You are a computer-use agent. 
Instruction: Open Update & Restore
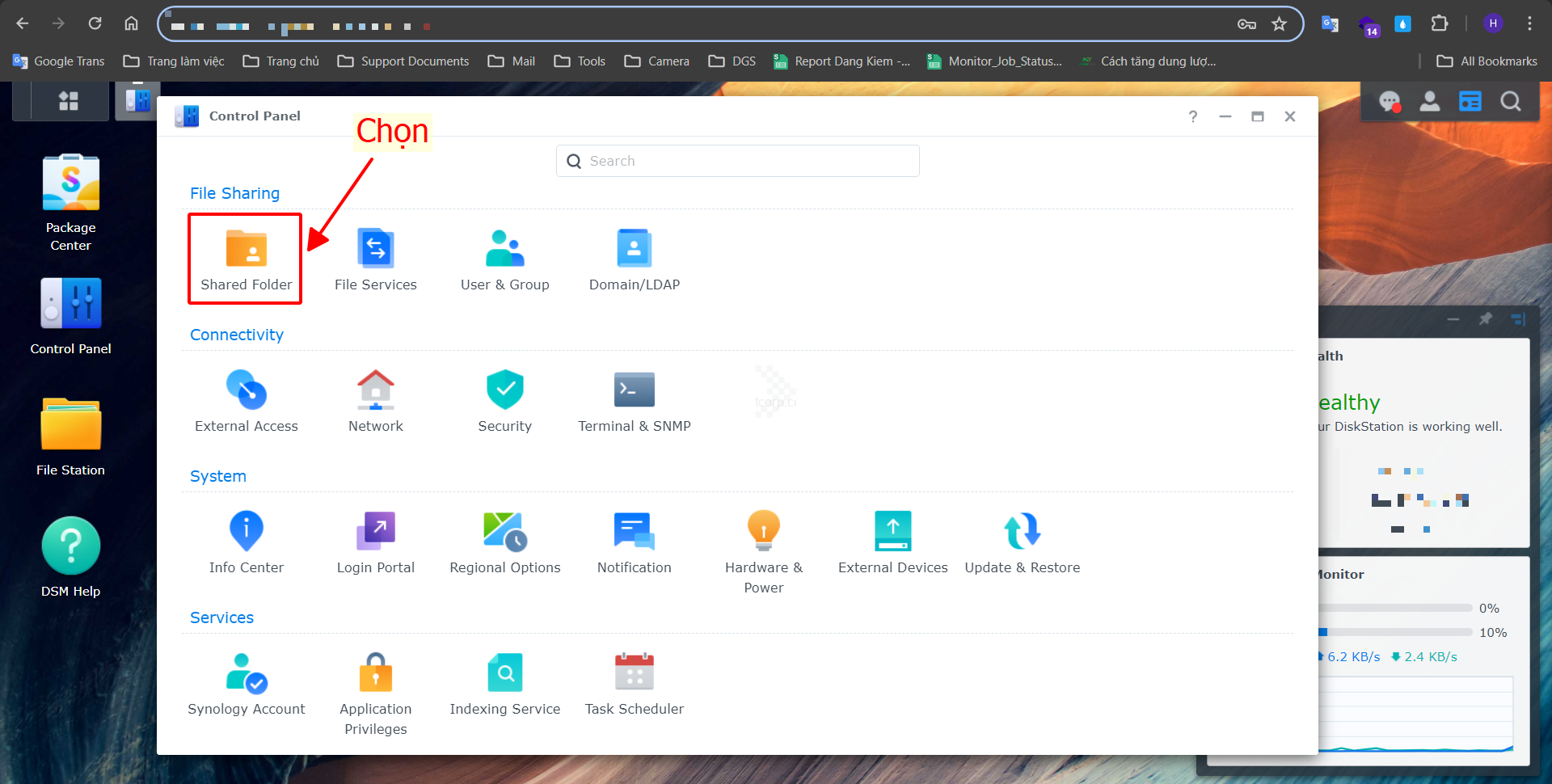coord(1022,542)
